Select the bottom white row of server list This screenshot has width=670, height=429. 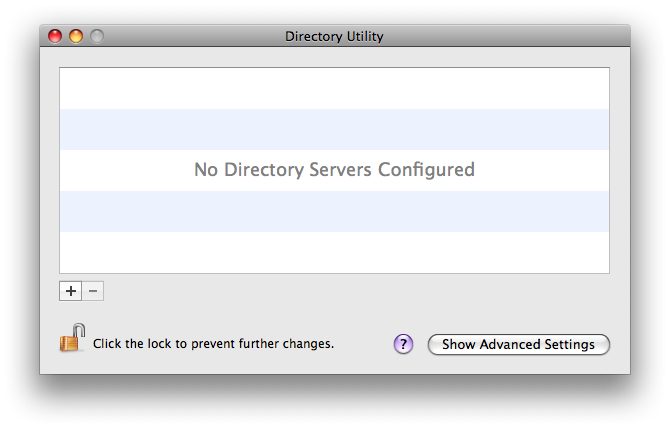coord(334,251)
